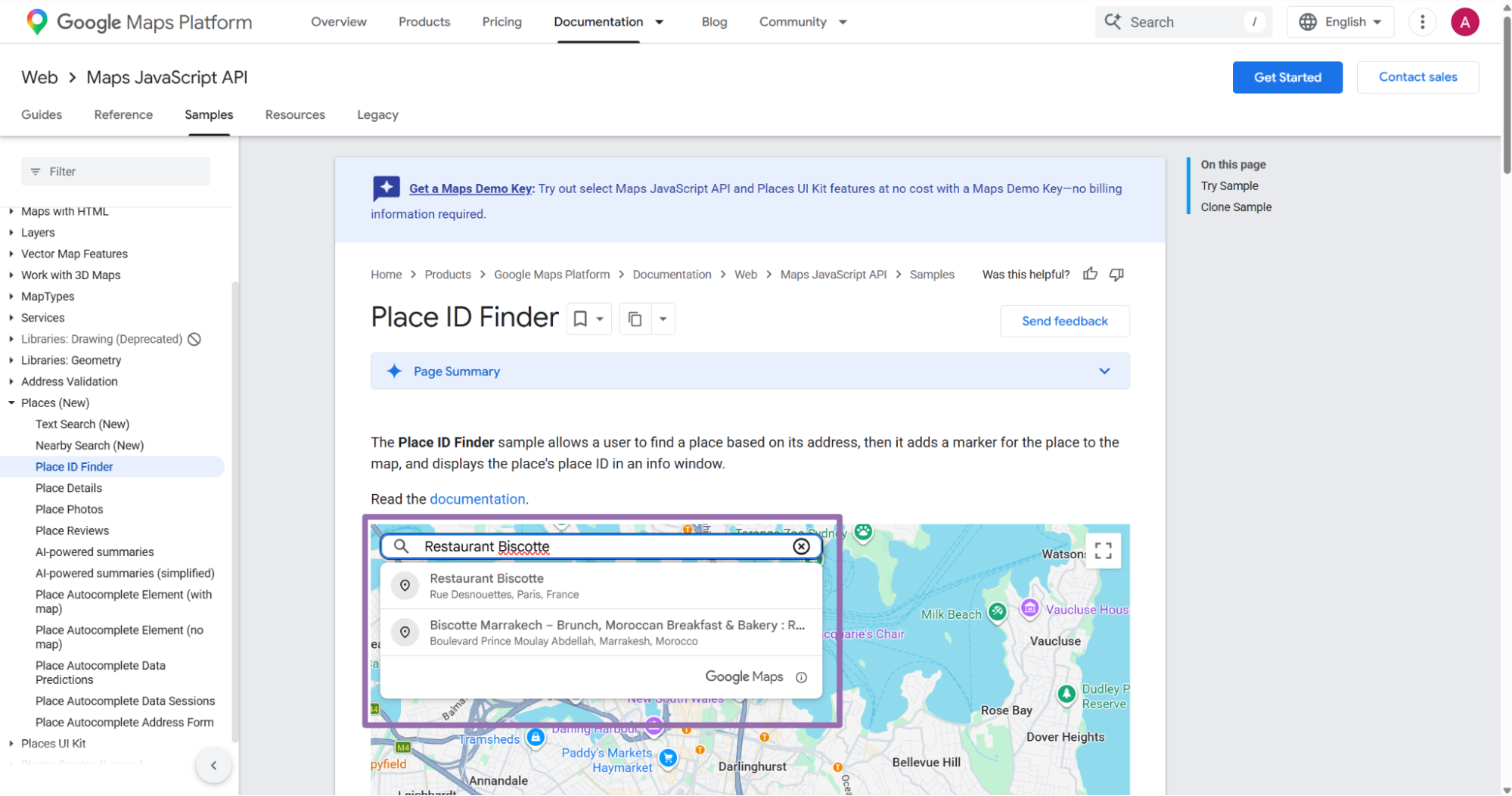
Task: Clear the map search text field
Action: pos(801,546)
